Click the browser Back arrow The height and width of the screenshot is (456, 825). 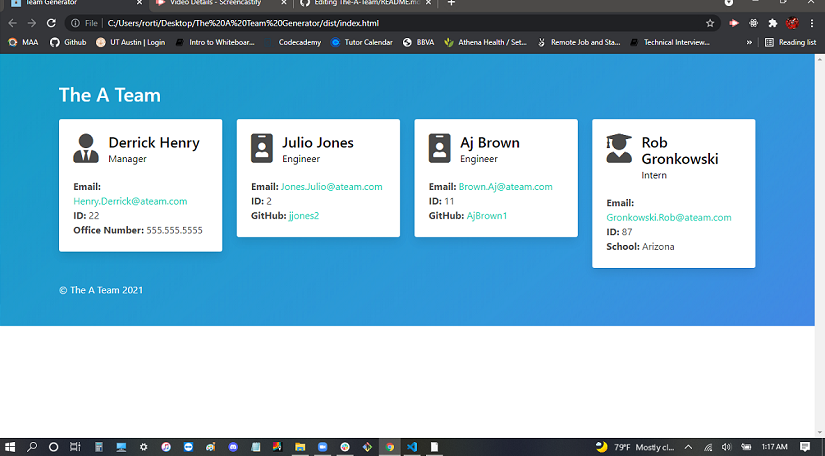point(13,23)
